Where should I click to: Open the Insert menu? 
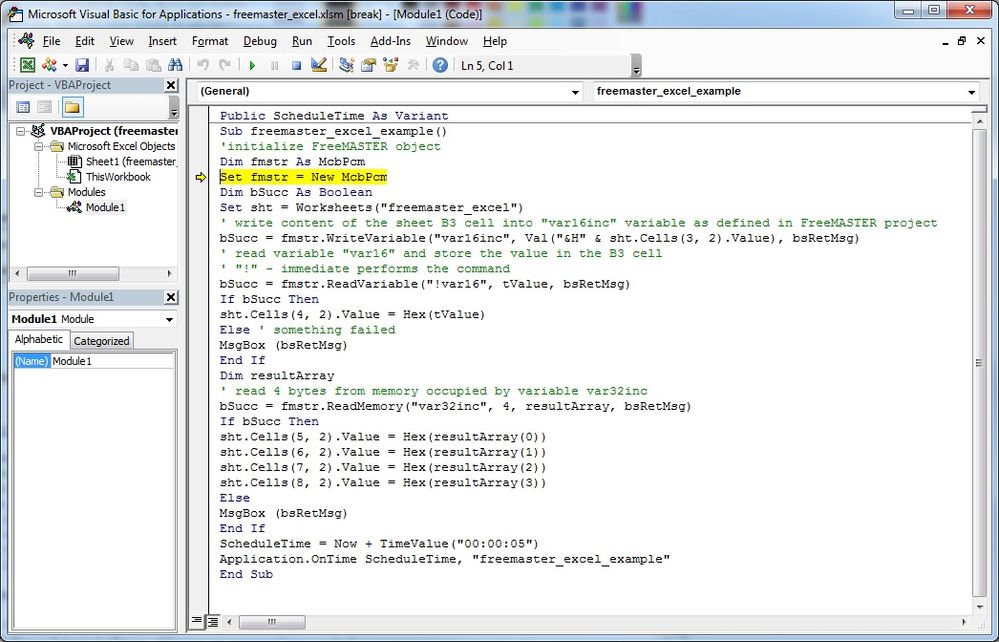(162, 41)
